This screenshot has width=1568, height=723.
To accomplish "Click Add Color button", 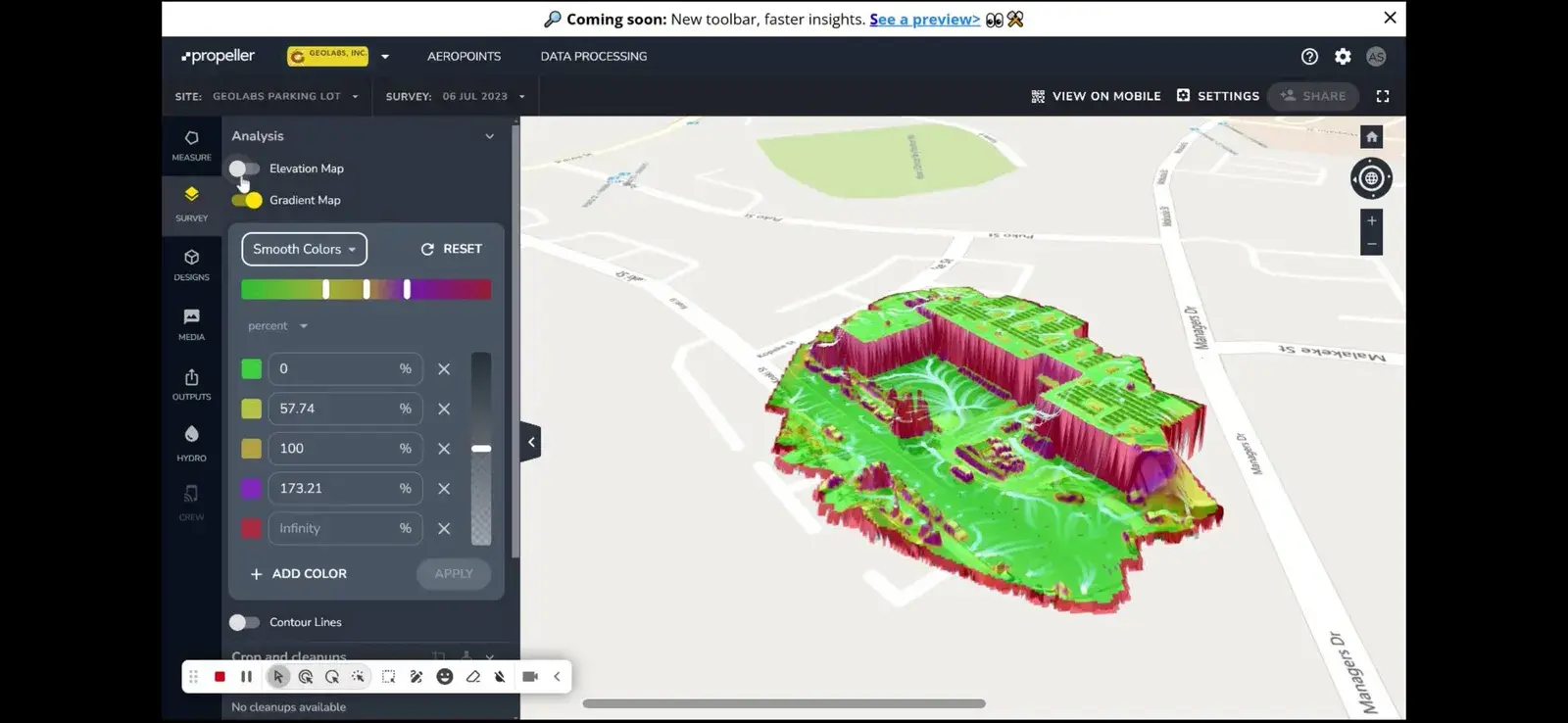I will click(299, 574).
